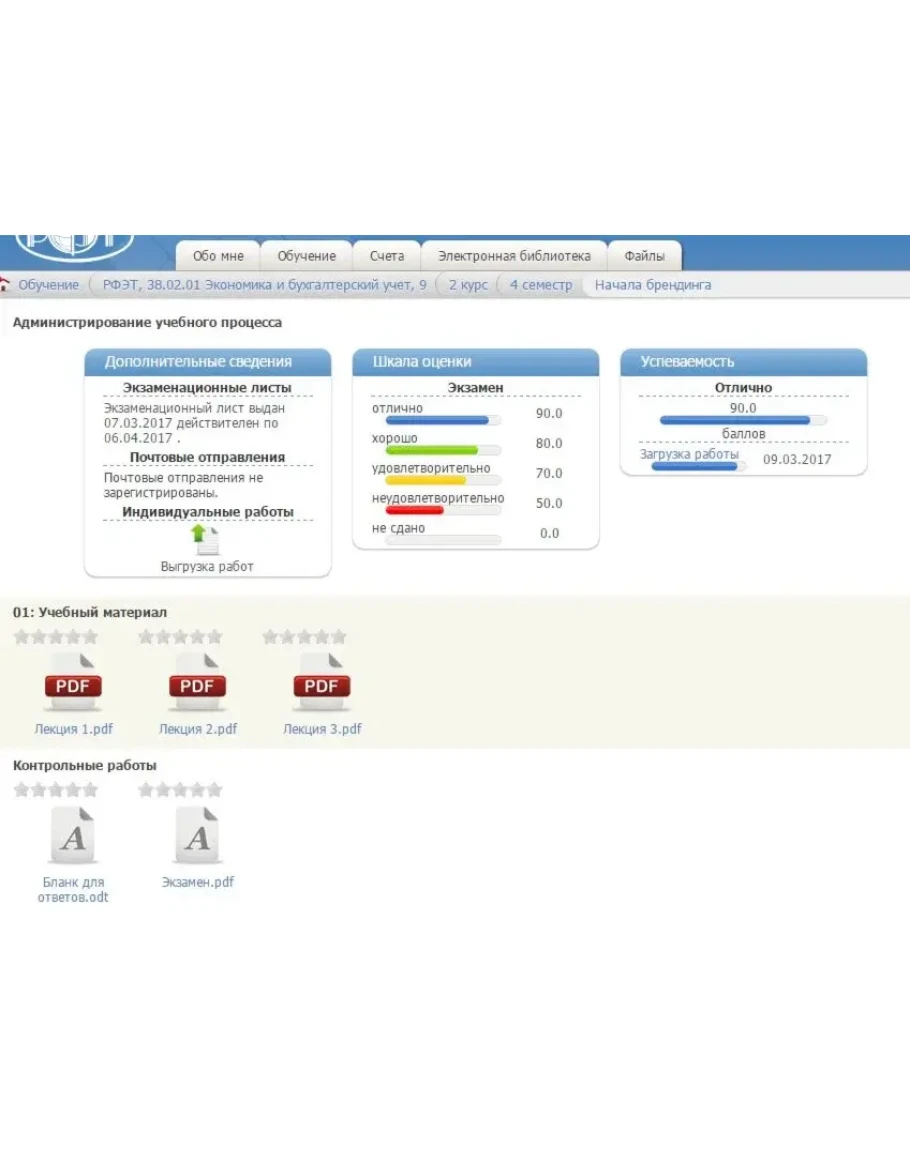
Task: Click the Экзамен.pdf document icon
Action: point(197,836)
